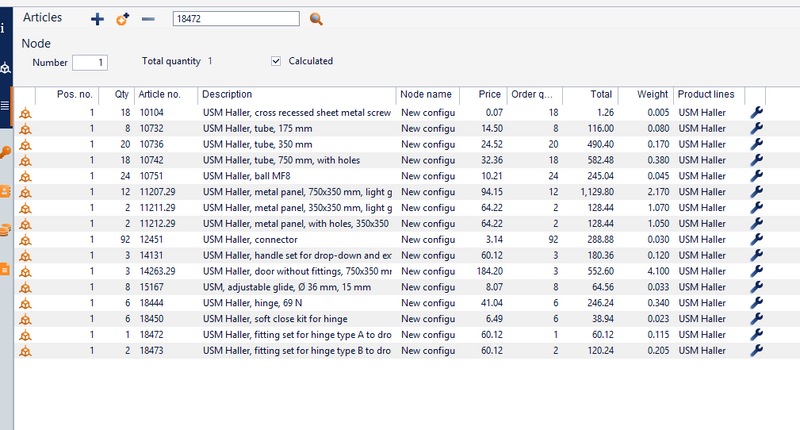Viewport: 800px width, 430px height.
Task: Open wrench settings for article 11207.29
Action: pos(756,192)
